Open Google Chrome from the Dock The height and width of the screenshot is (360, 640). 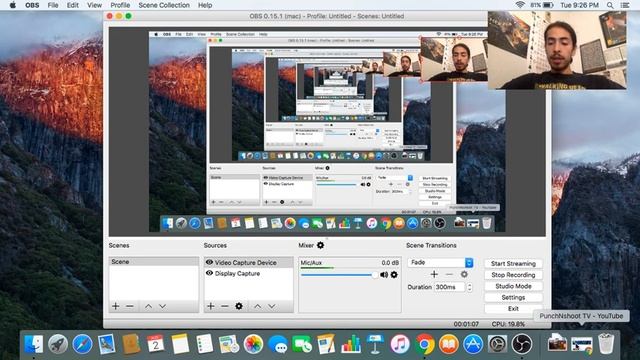tap(424, 344)
